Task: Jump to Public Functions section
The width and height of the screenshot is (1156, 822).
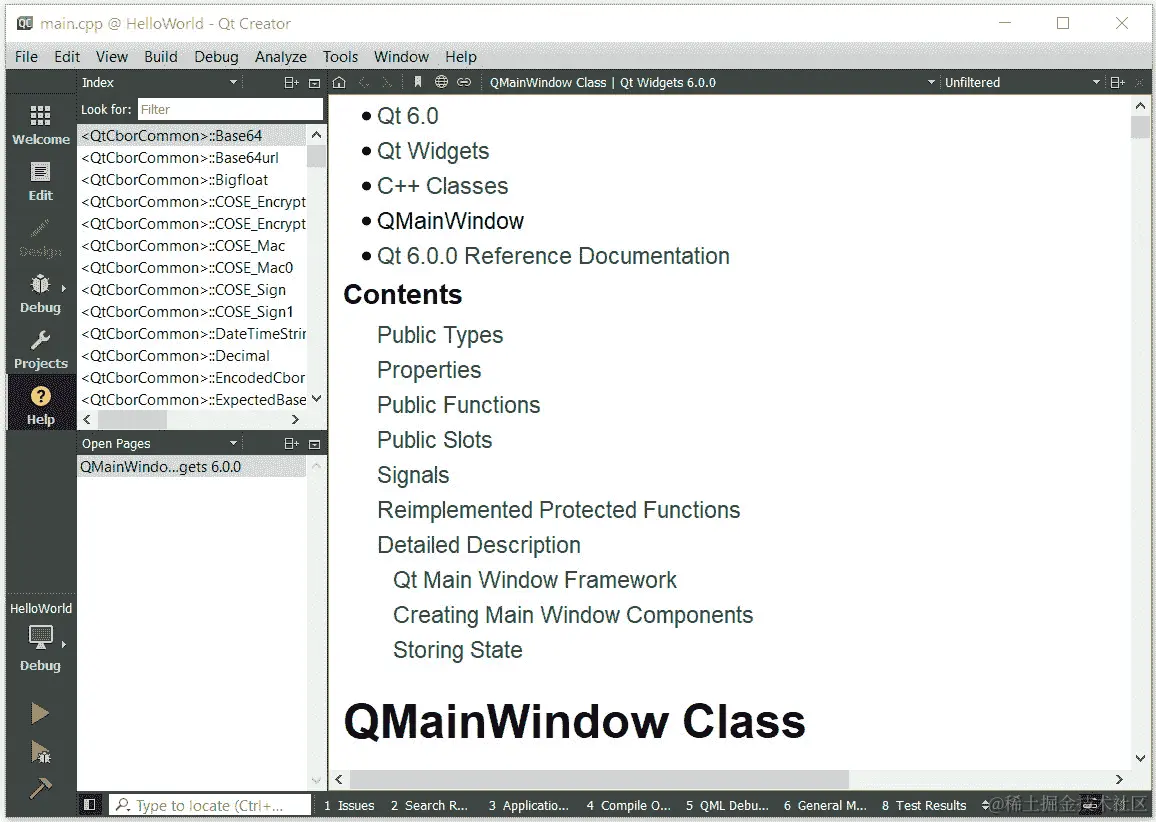Action: pos(459,405)
